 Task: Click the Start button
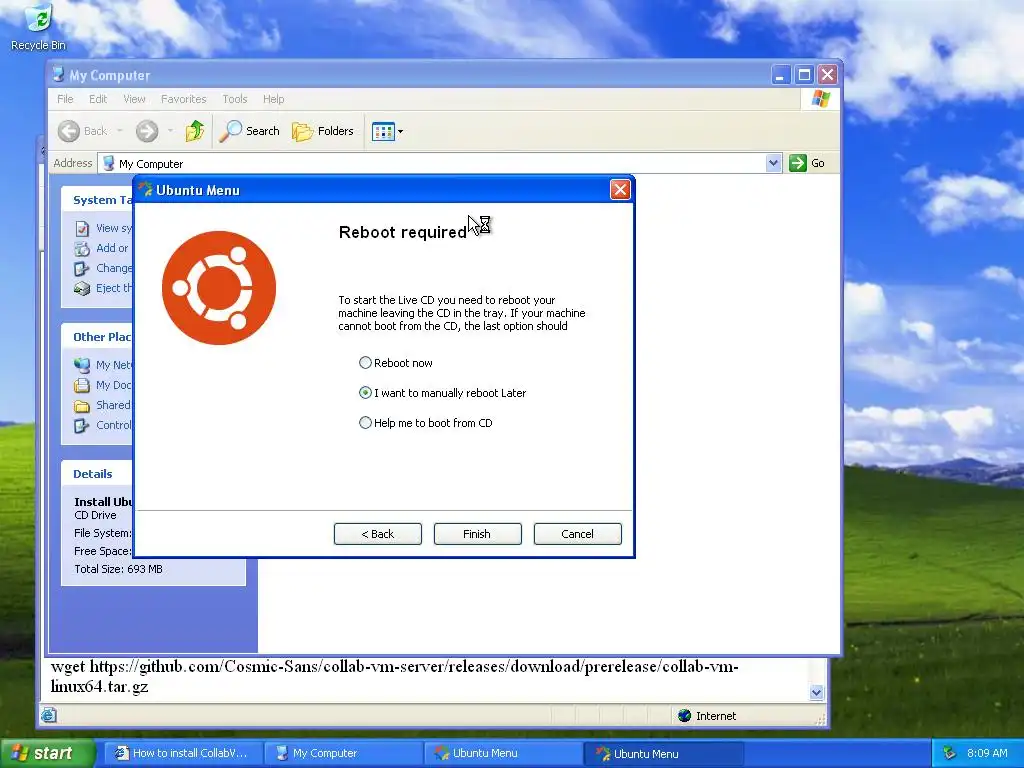(x=47, y=753)
